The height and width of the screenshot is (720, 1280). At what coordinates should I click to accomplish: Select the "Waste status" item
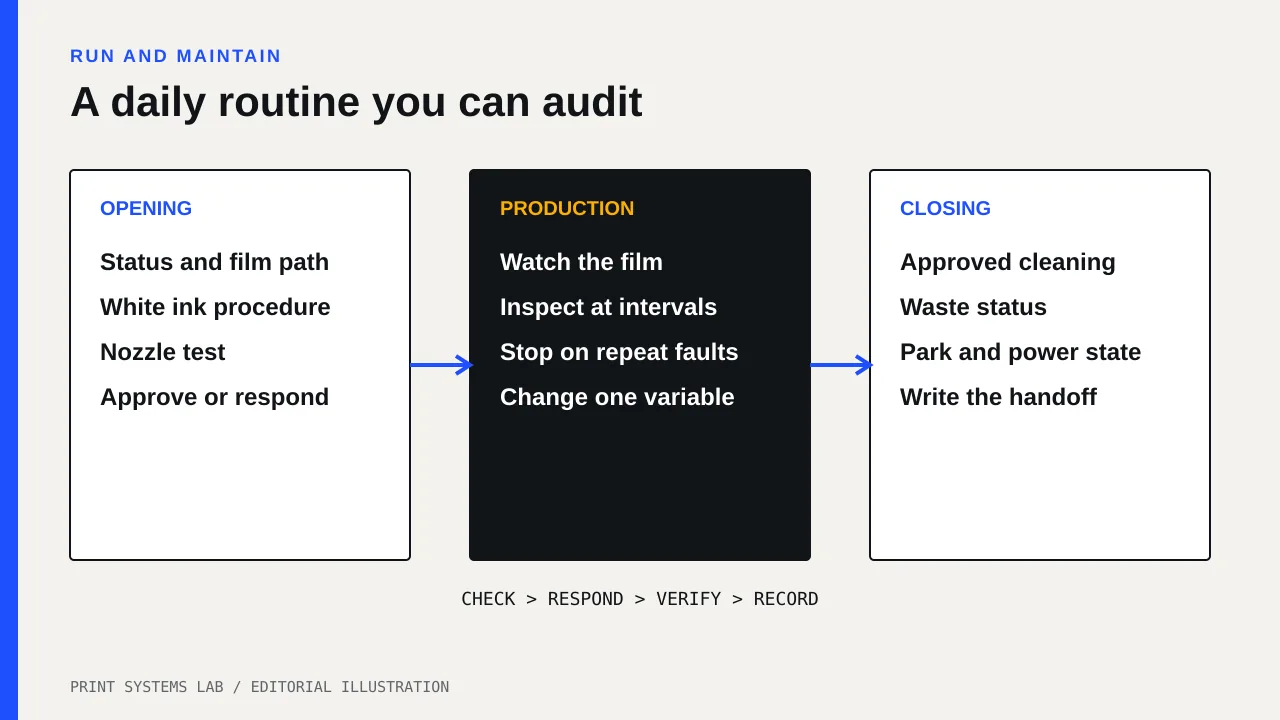coord(973,307)
